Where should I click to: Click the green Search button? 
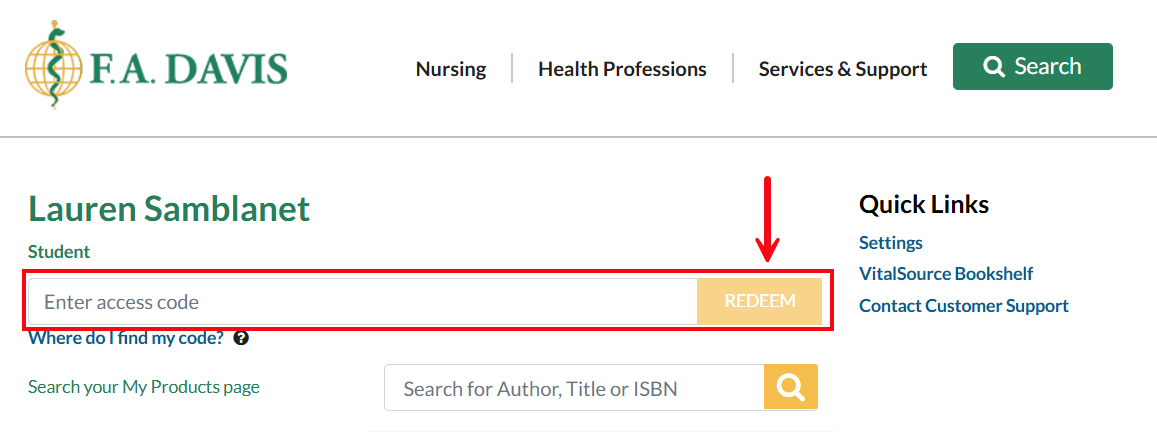coord(1032,67)
